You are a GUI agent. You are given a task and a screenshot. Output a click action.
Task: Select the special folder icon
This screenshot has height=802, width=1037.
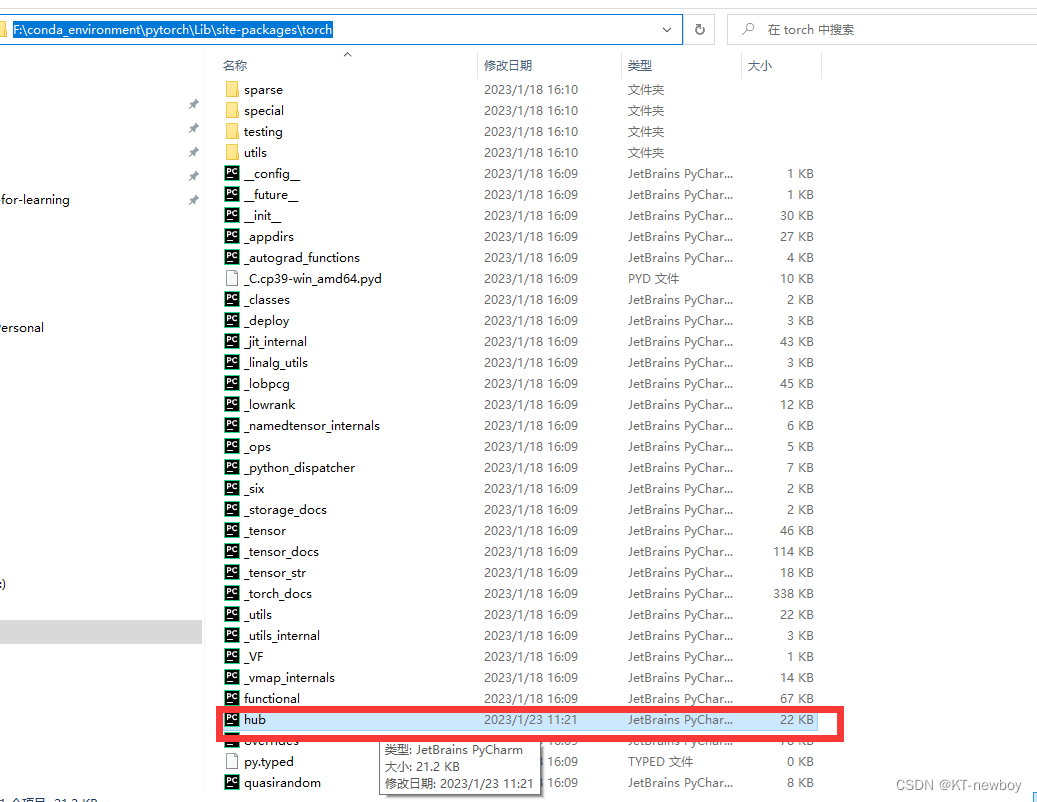coord(232,110)
